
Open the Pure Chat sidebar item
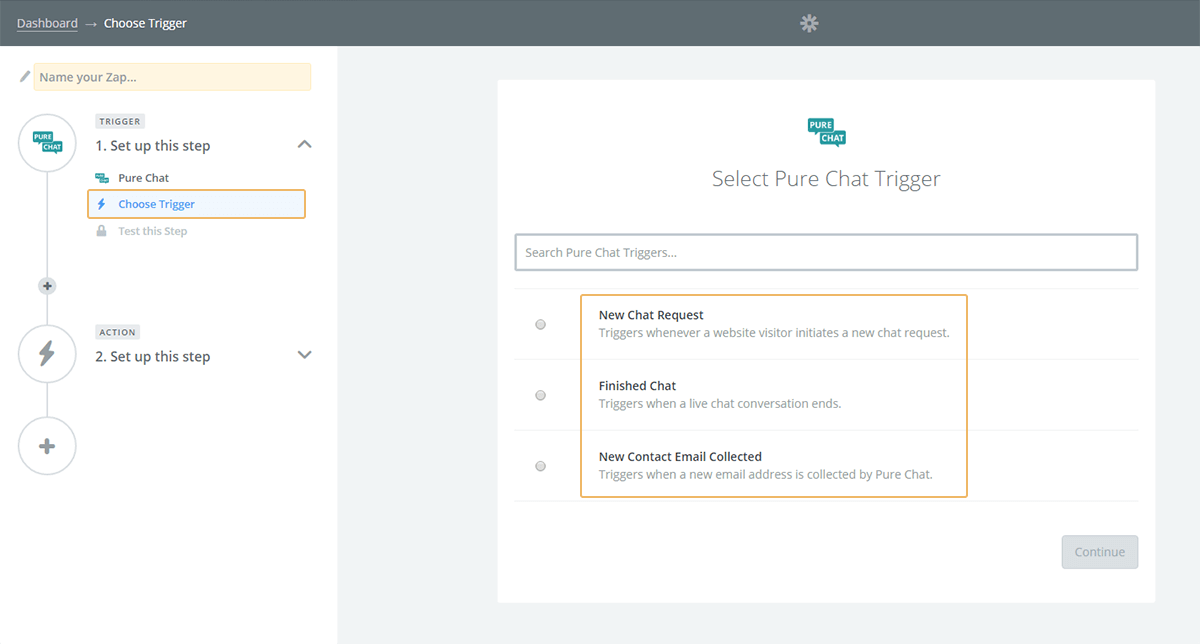pyautogui.click(x=144, y=178)
